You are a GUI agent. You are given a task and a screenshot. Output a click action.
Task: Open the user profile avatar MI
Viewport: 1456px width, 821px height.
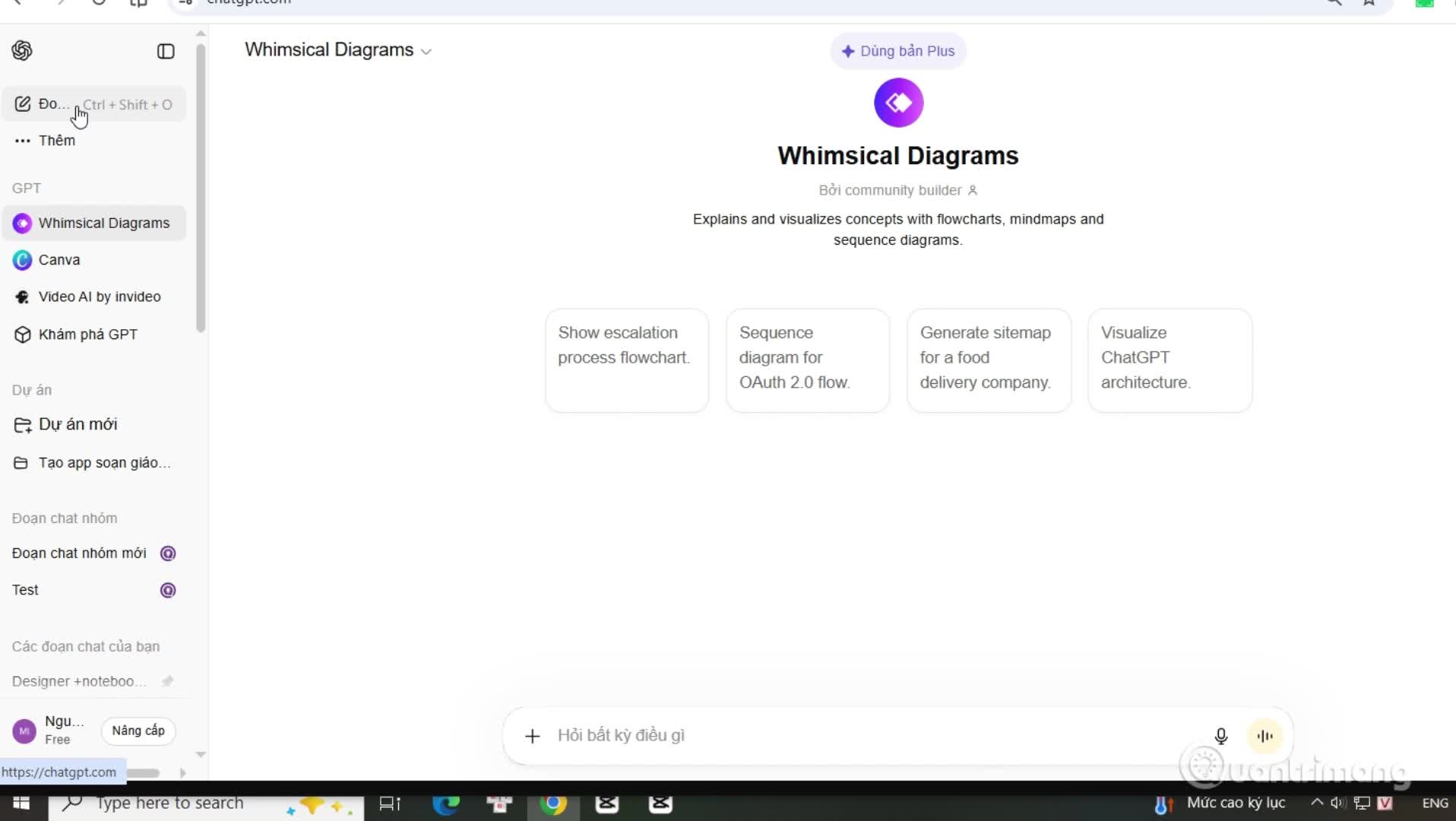click(x=24, y=731)
